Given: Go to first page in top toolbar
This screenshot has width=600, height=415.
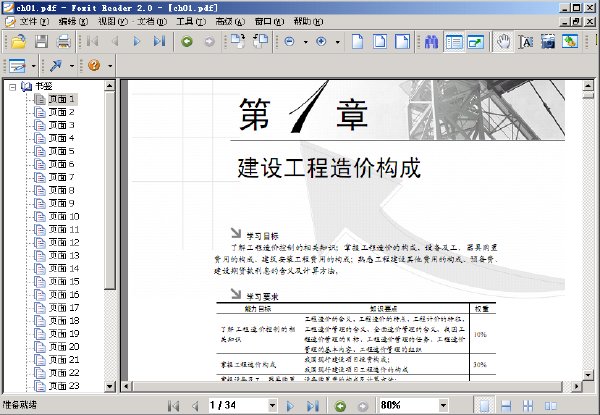Looking at the screenshot, I should coord(93,41).
